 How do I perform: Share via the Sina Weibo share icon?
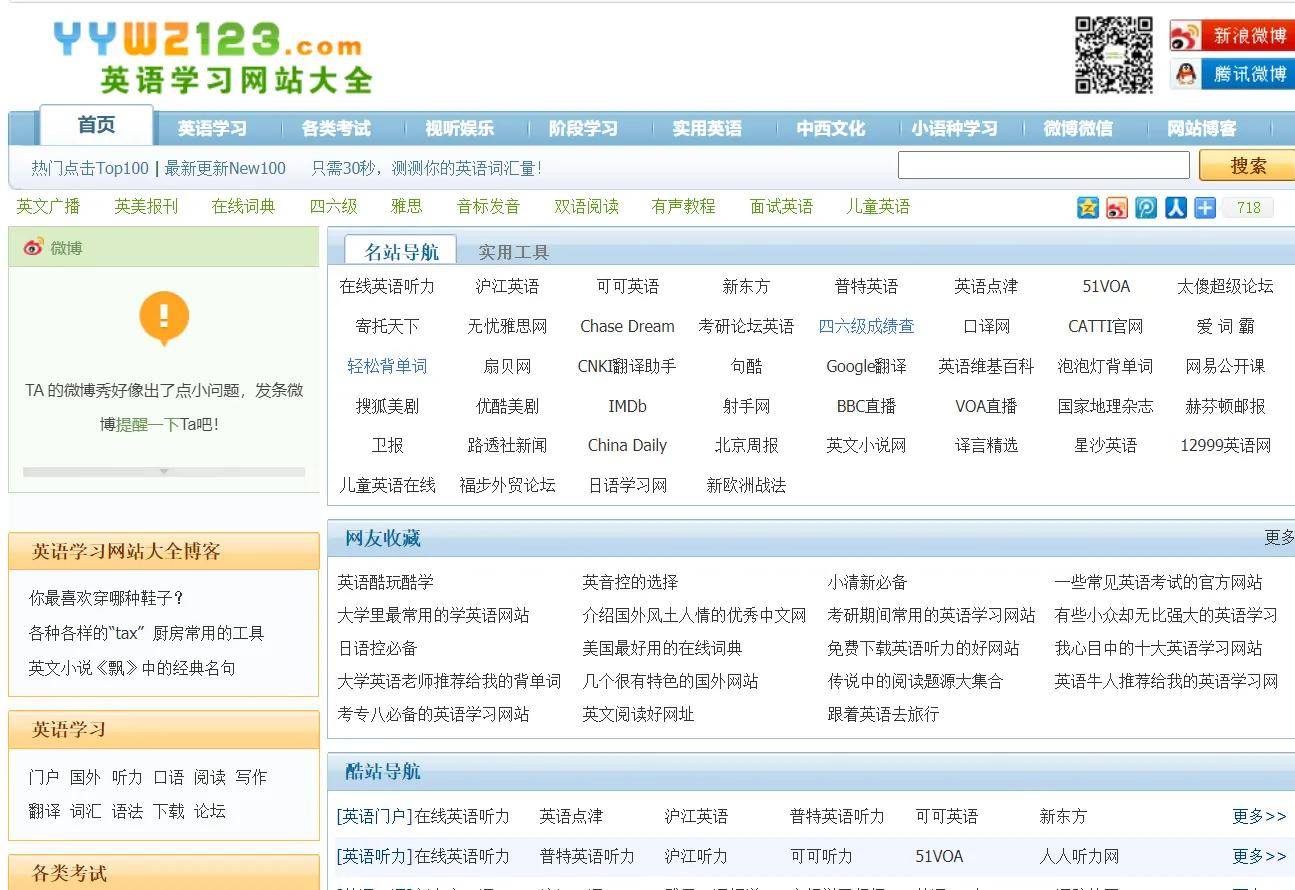[x=1117, y=207]
